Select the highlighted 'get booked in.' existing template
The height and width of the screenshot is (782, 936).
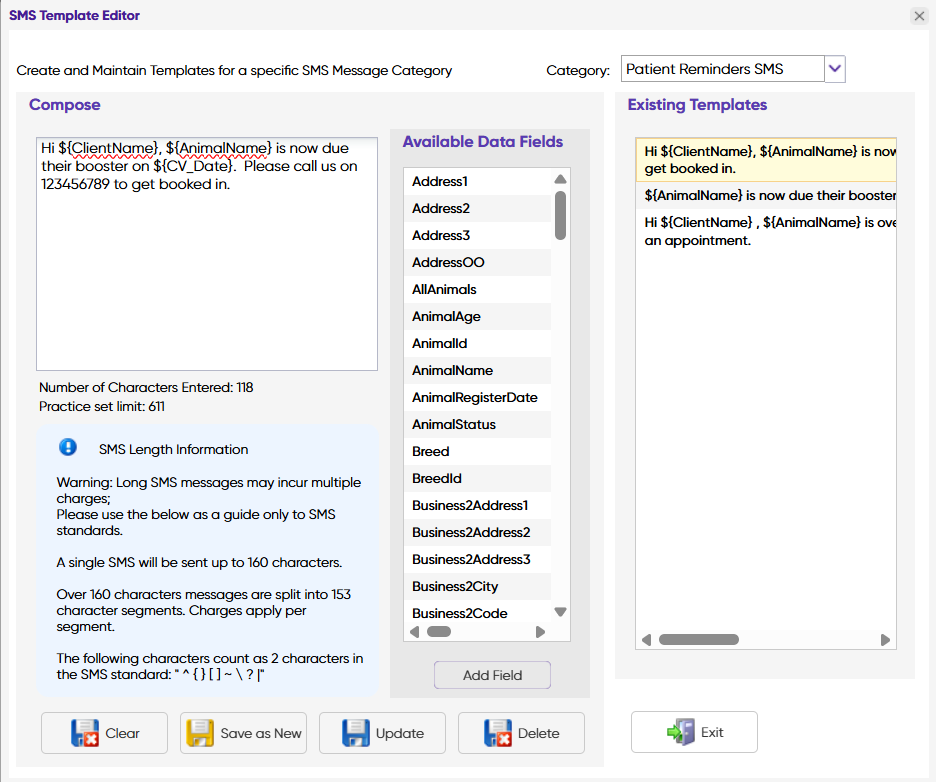click(766, 159)
